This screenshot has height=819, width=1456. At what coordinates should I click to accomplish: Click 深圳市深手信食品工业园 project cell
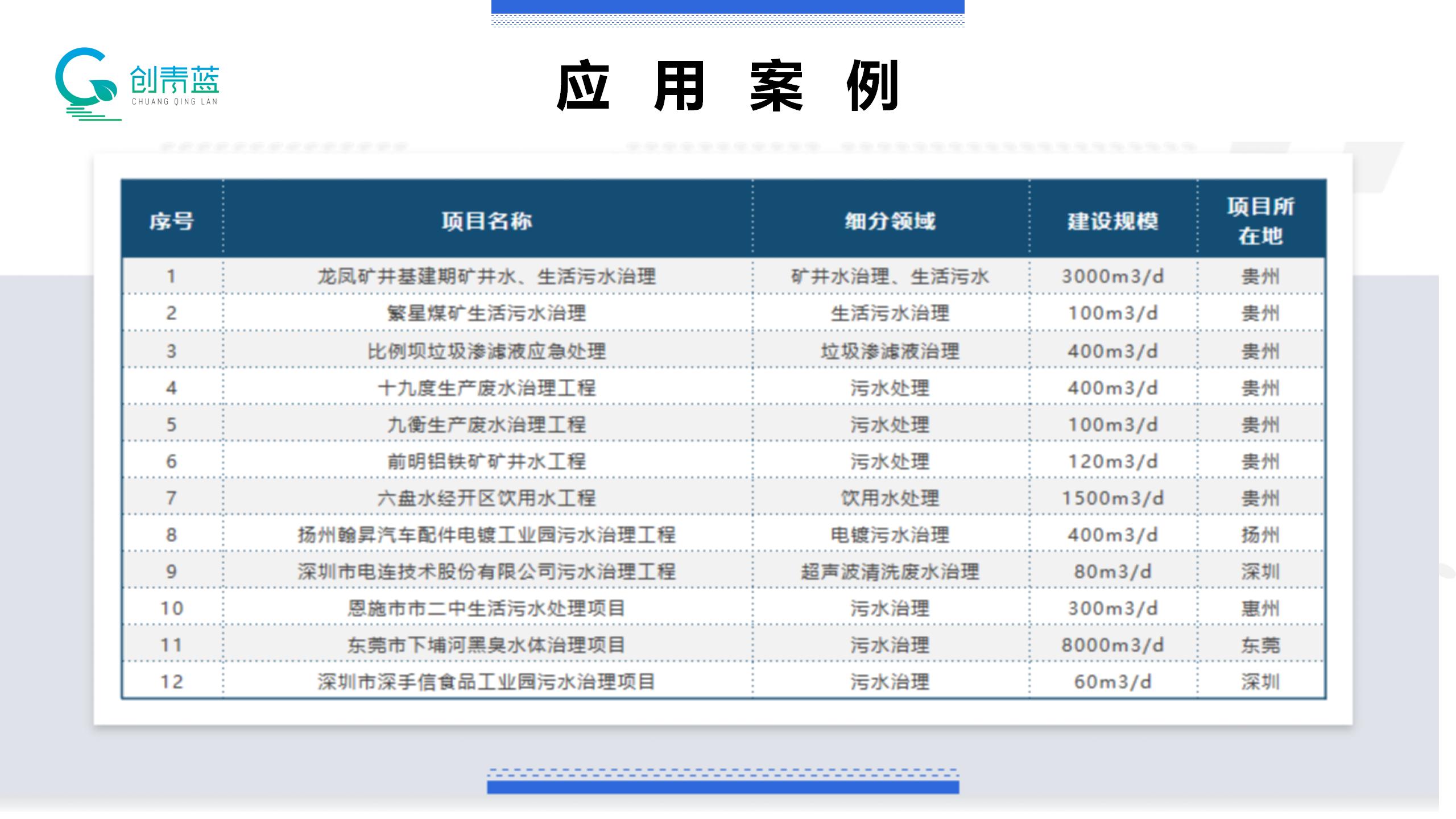coord(487,681)
